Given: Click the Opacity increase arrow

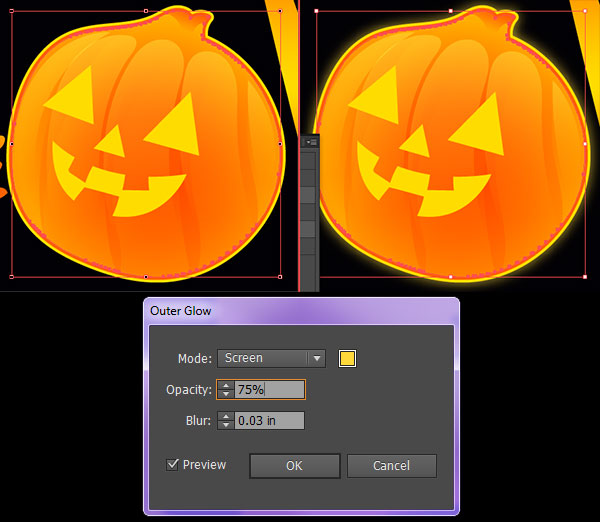Looking at the screenshot, I should [x=226, y=385].
